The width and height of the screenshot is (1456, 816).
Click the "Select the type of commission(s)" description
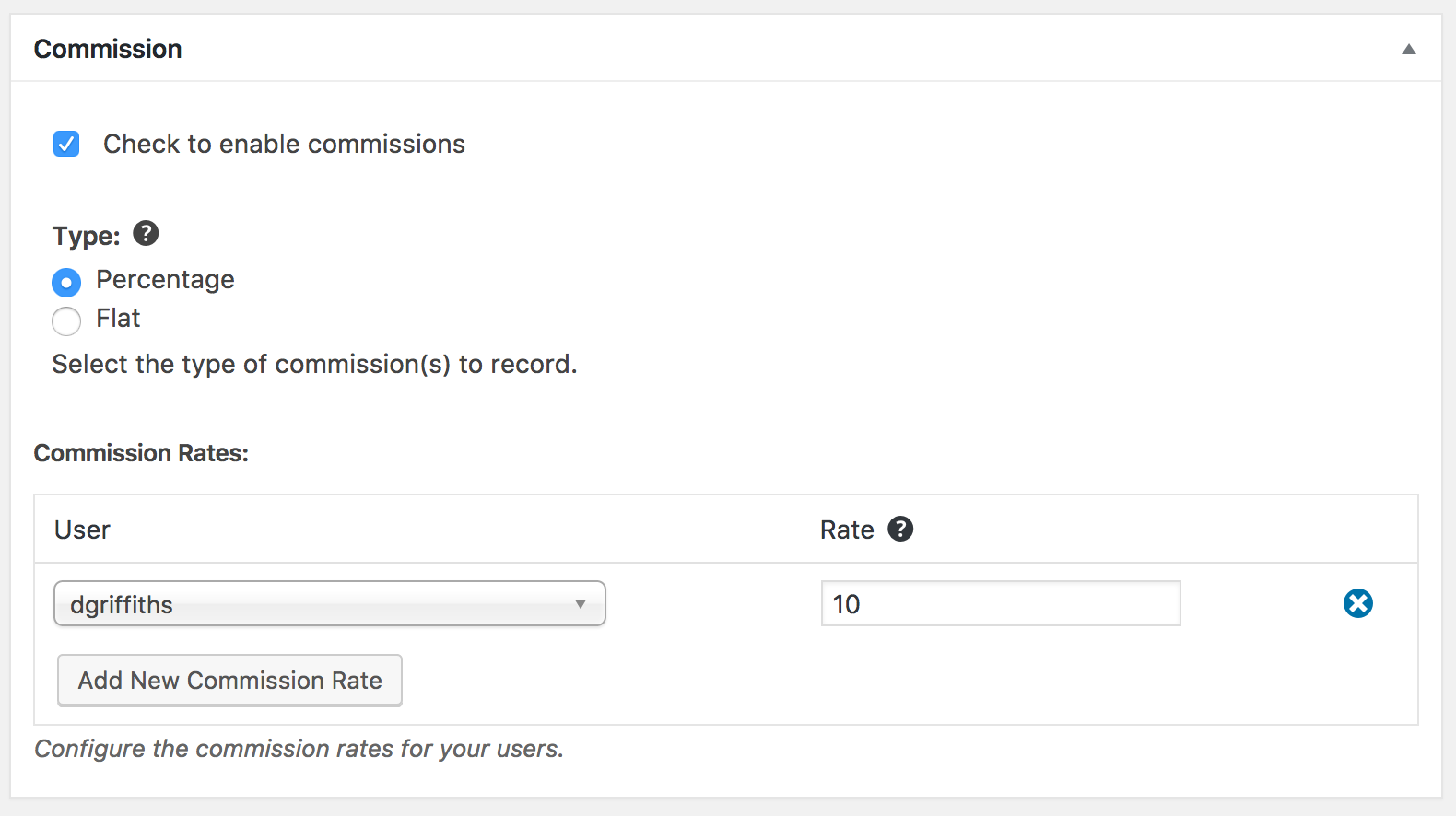pyautogui.click(x=314, y=365)
